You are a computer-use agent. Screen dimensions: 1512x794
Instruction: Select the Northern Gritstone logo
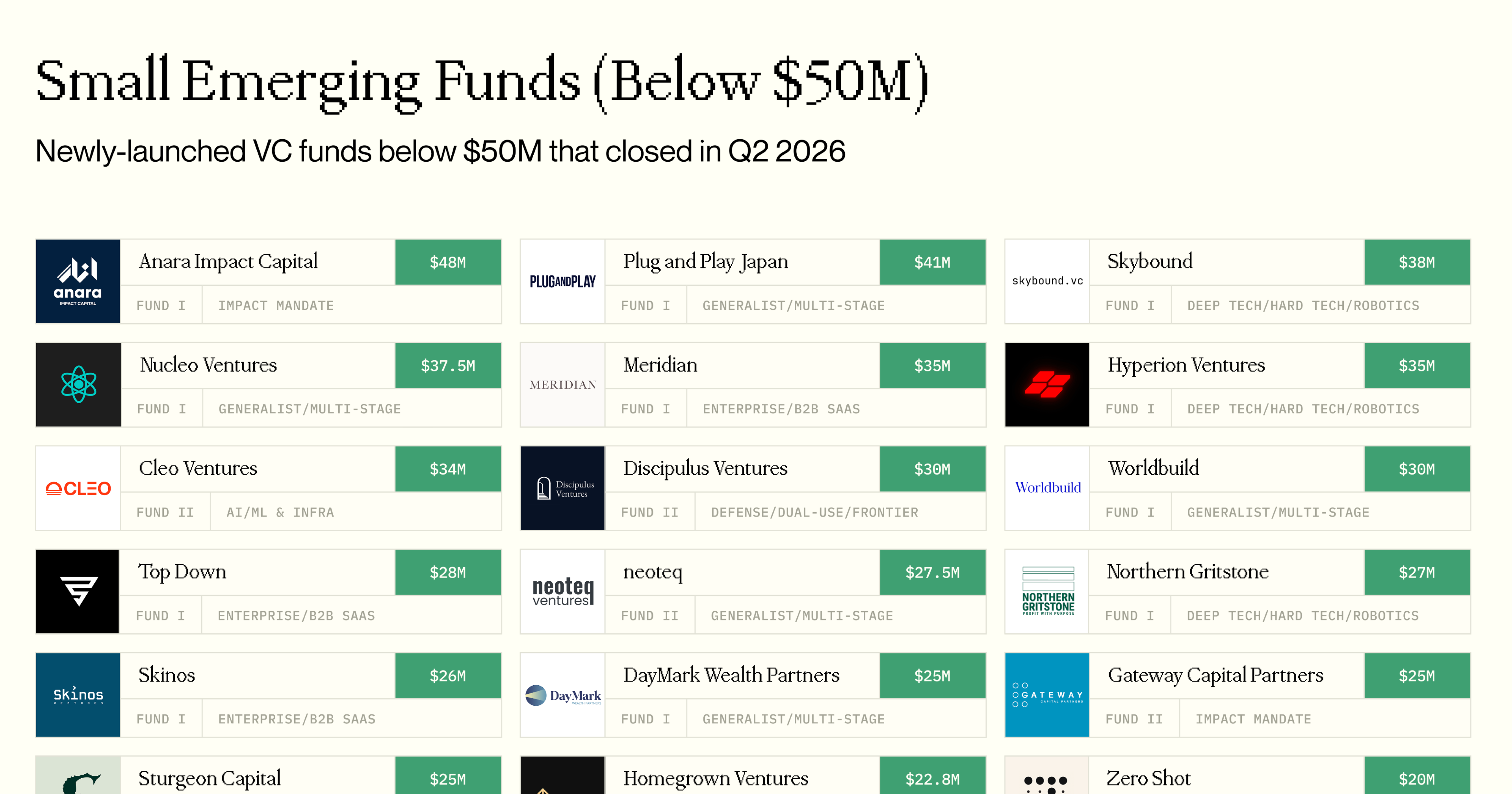tap(1047, 591)
